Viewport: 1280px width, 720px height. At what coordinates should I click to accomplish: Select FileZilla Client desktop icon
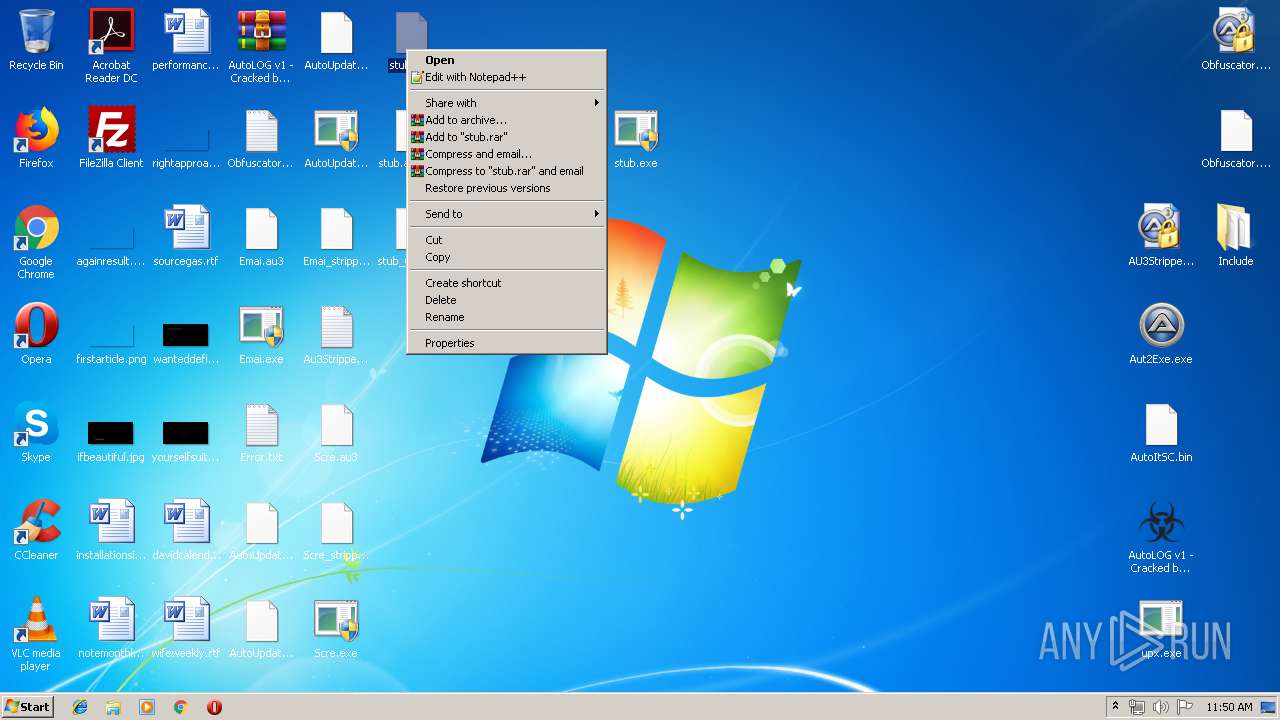[x=111, y=138]
